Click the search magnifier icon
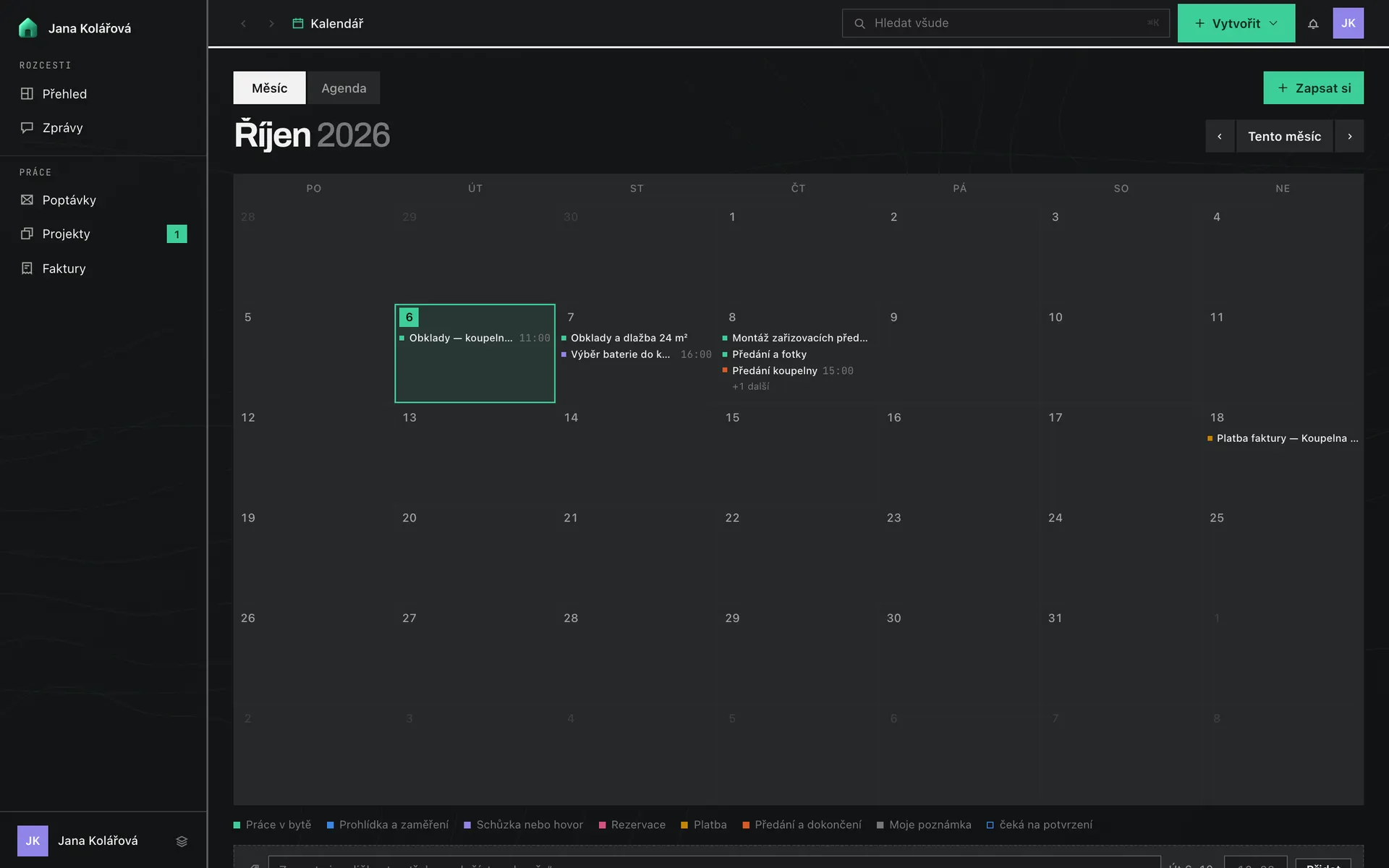The width and height of the screenshot is (1389, 868). pyautogui.click(x=859, y=23)
